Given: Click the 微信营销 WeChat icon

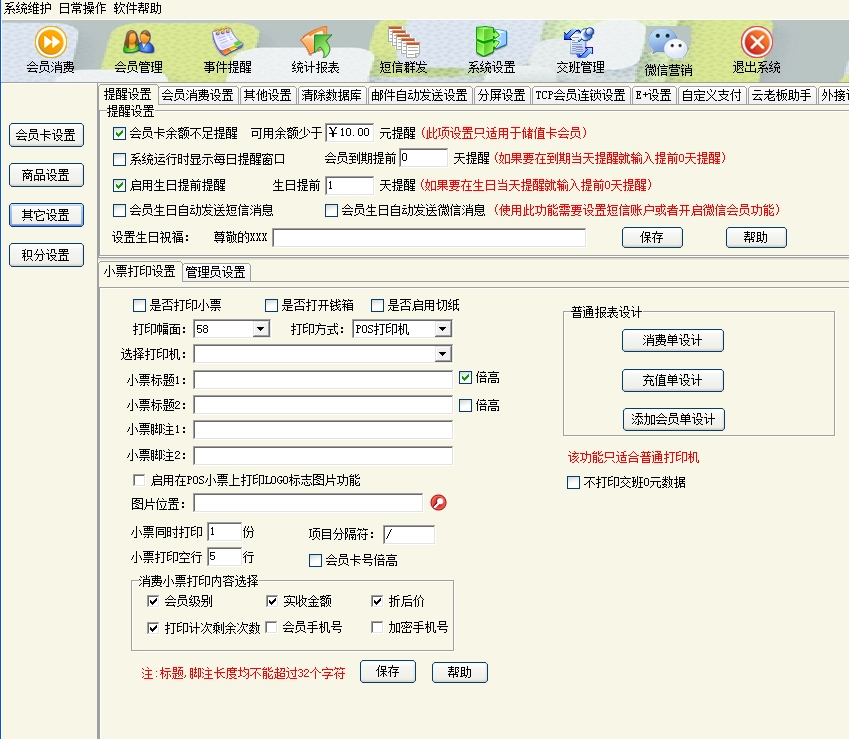Looking at the screenshot, I should pos(668,43).
